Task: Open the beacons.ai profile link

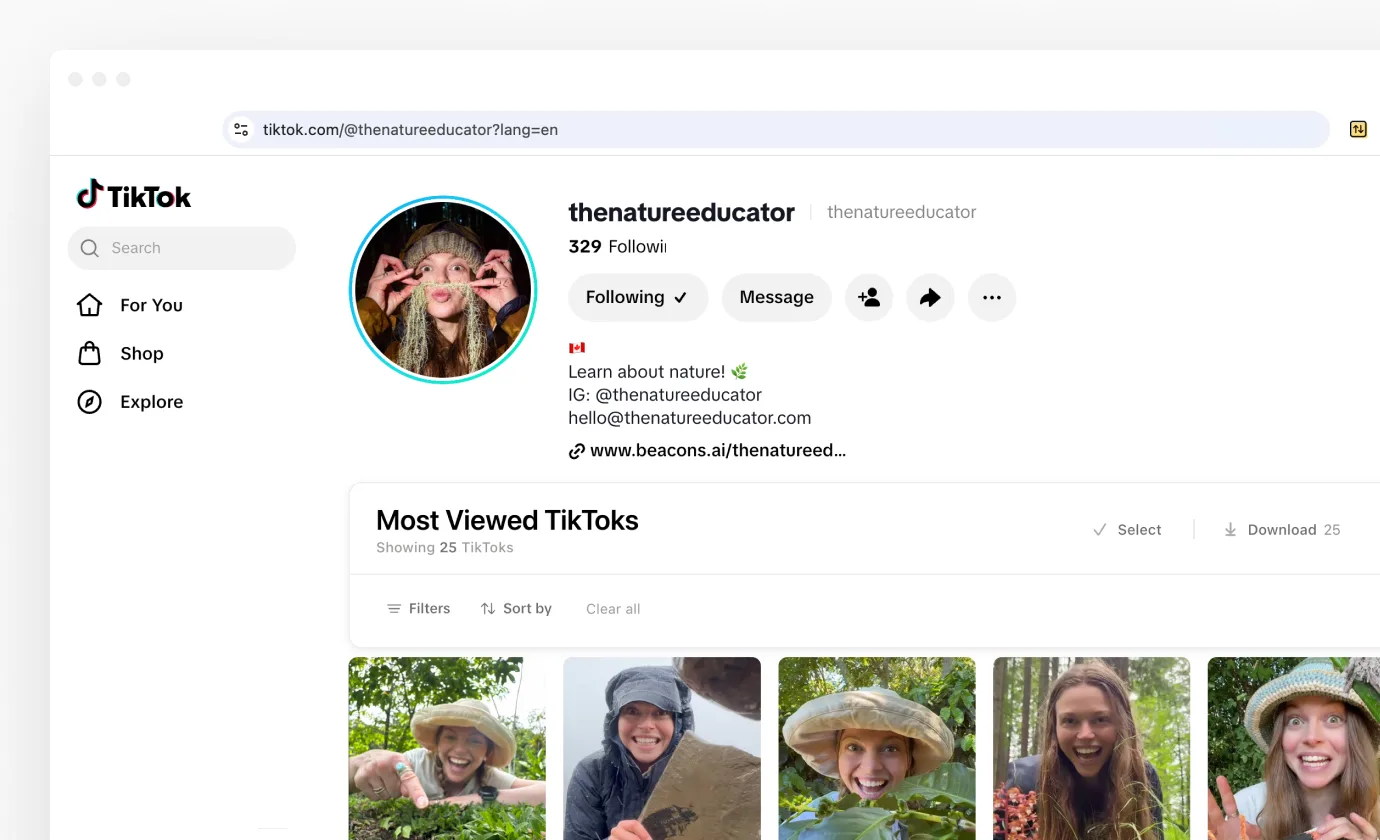Action: coord(718,451)
